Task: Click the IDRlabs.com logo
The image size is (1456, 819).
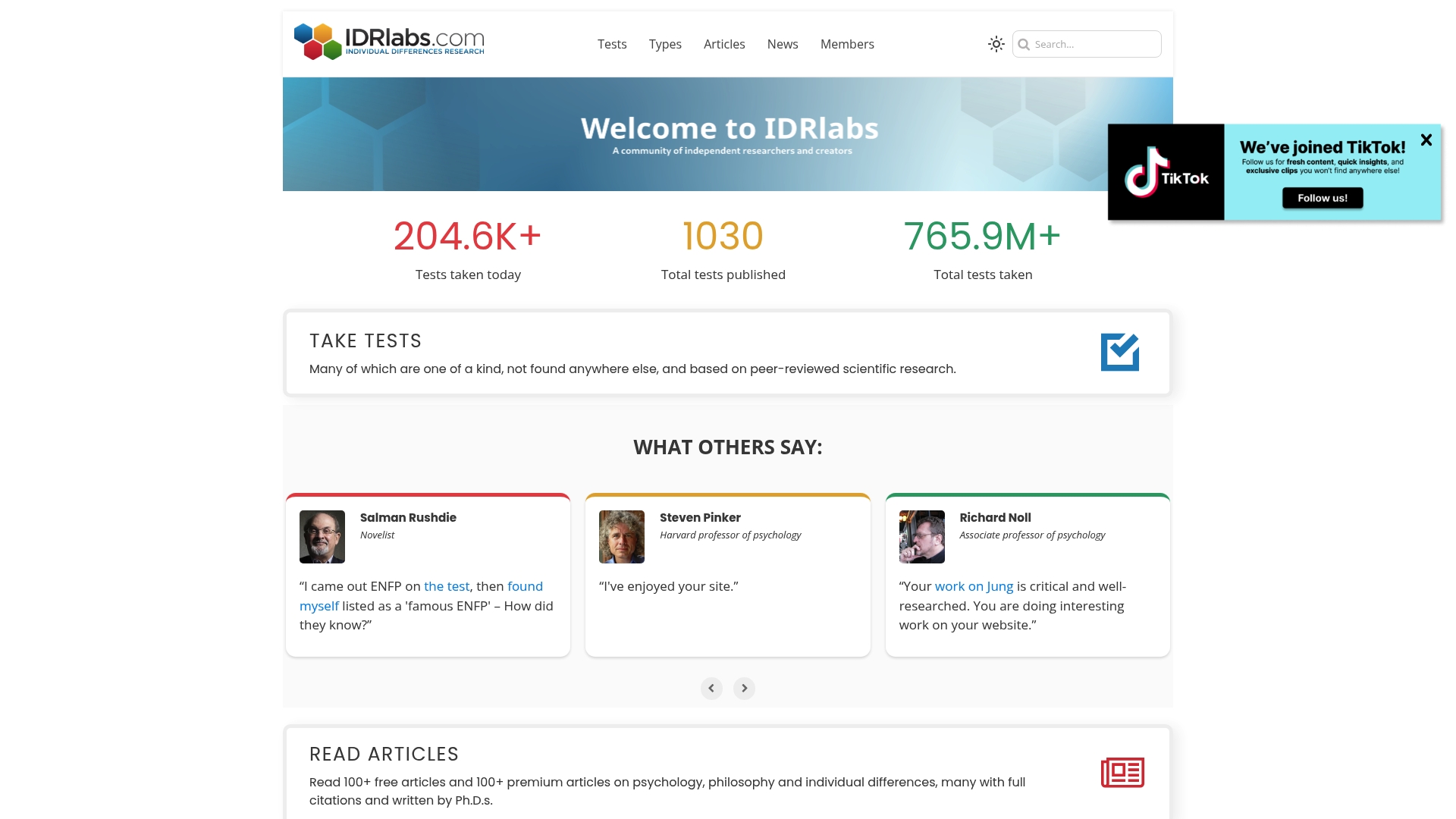Action: click(389, 42)
